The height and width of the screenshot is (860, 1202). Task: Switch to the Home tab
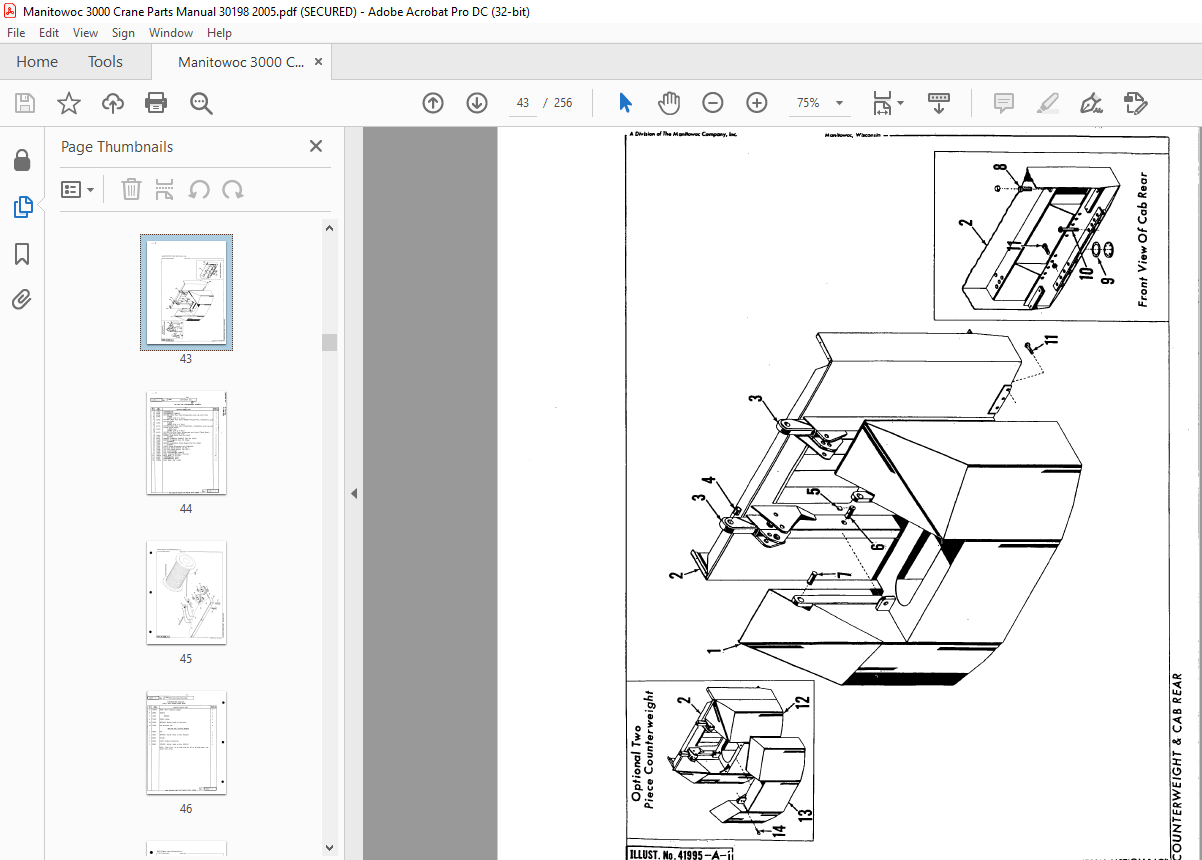point(37,62)
